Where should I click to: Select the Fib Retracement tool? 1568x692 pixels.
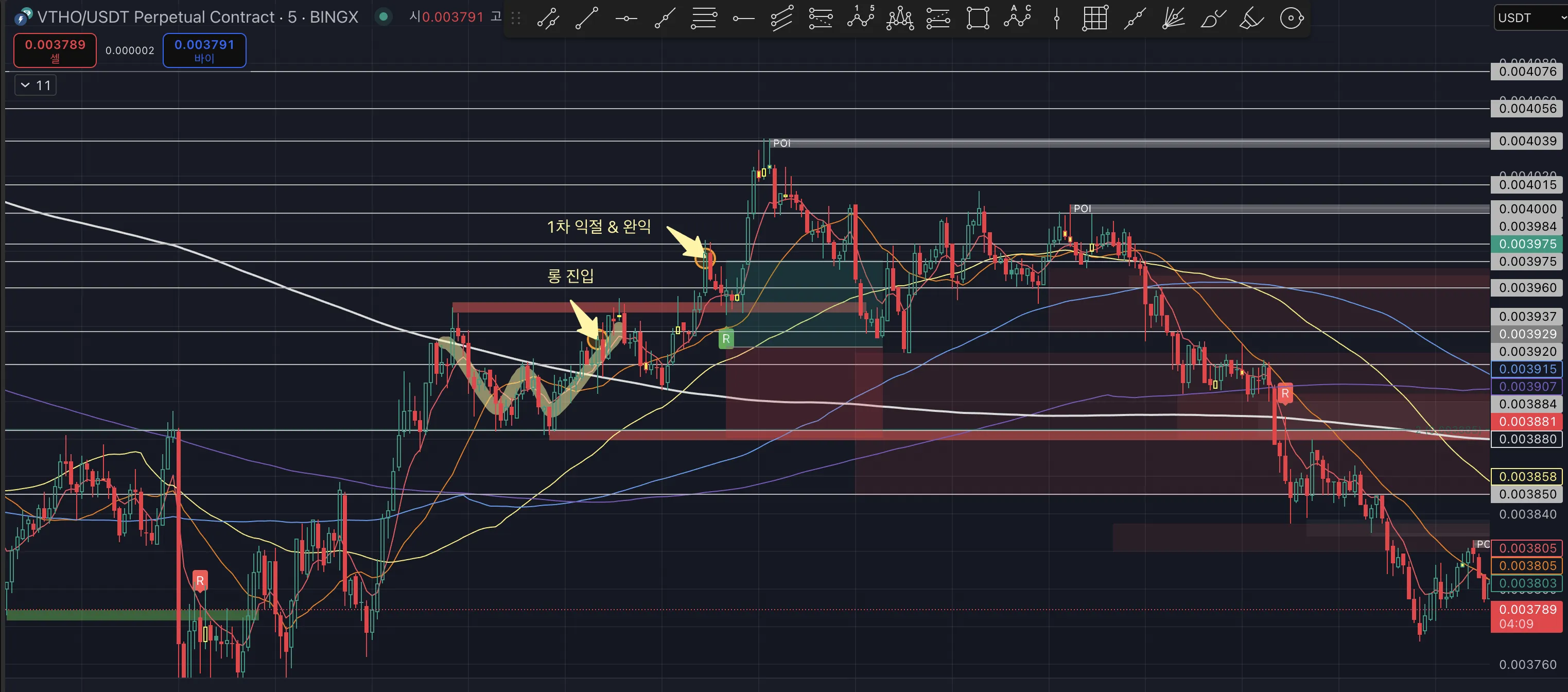coord(704,18)
